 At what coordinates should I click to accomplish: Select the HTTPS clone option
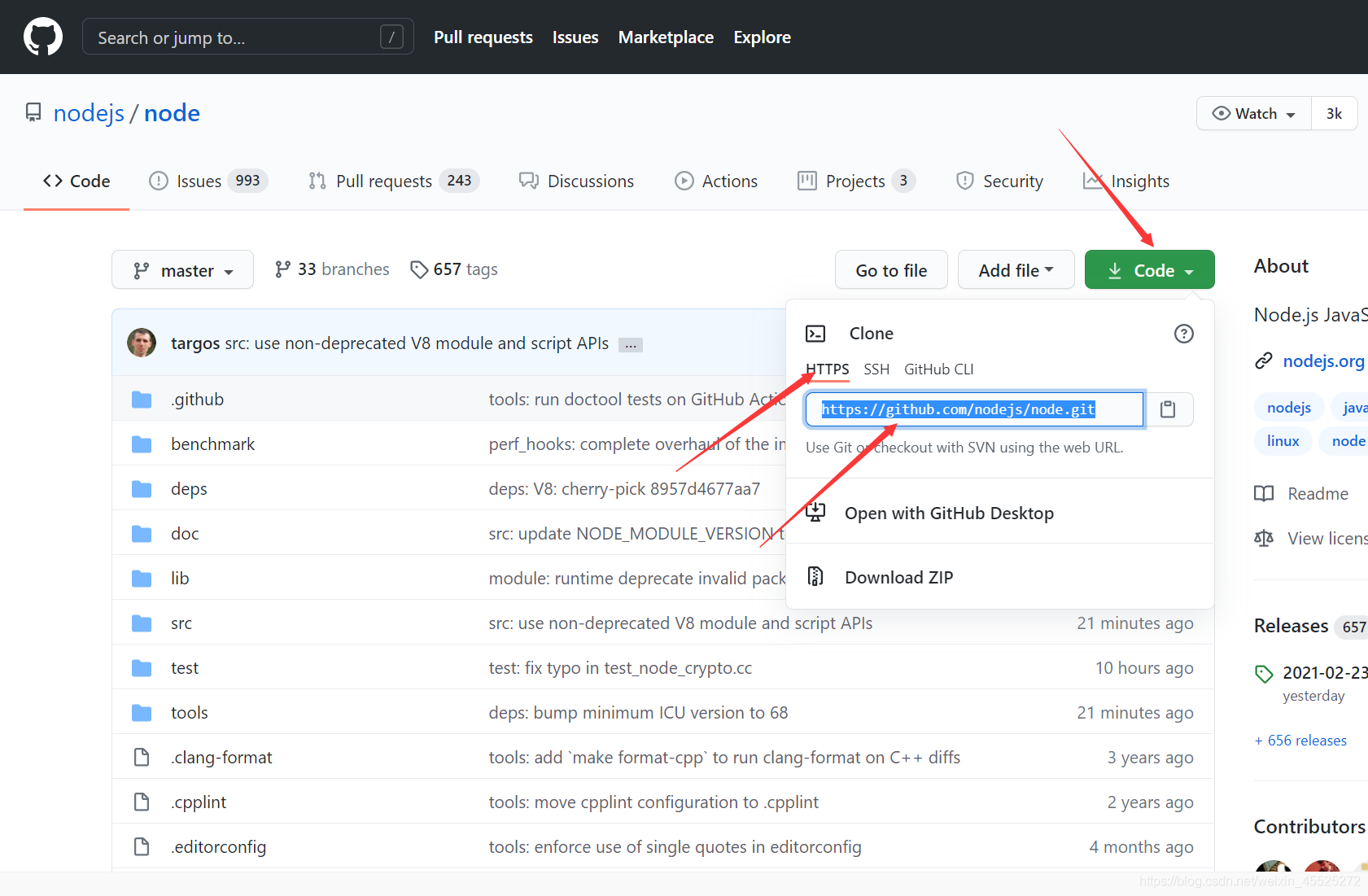(x=828, y=369)
